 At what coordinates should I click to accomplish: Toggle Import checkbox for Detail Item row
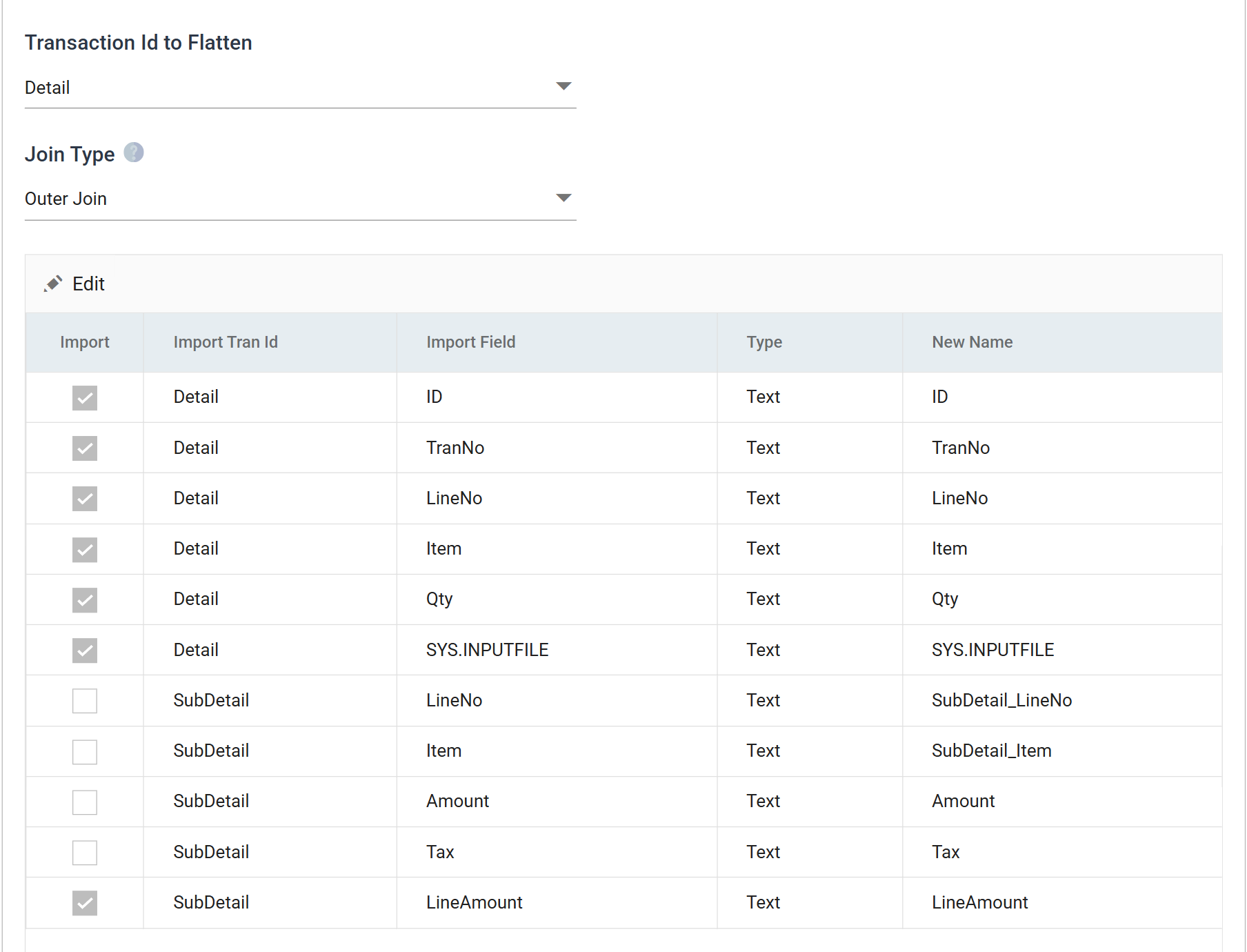(85, 550)
